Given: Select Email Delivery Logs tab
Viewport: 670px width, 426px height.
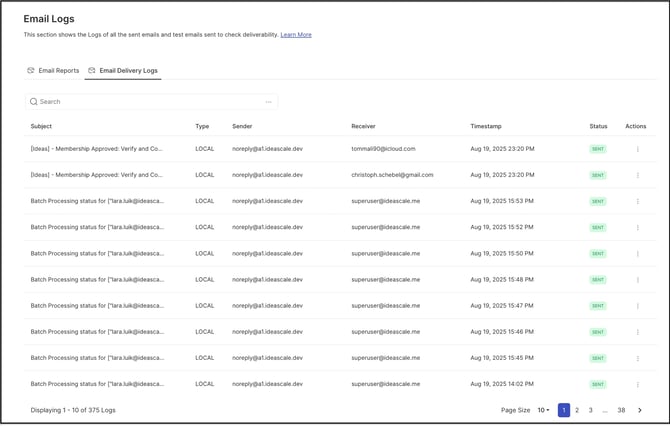Looking at the screenshot, I should [123, 71].
